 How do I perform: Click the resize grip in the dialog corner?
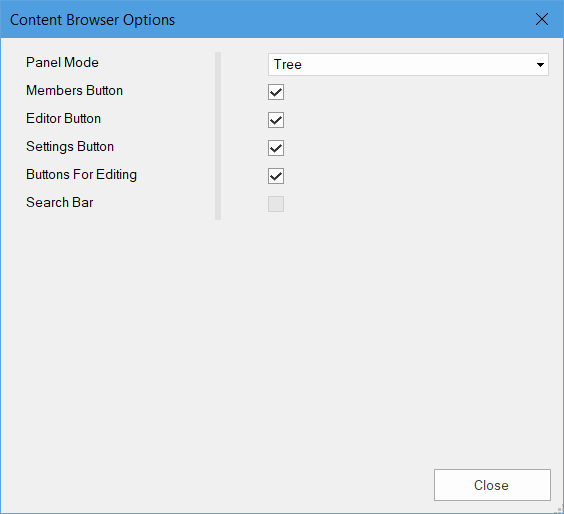pos(559,509)
